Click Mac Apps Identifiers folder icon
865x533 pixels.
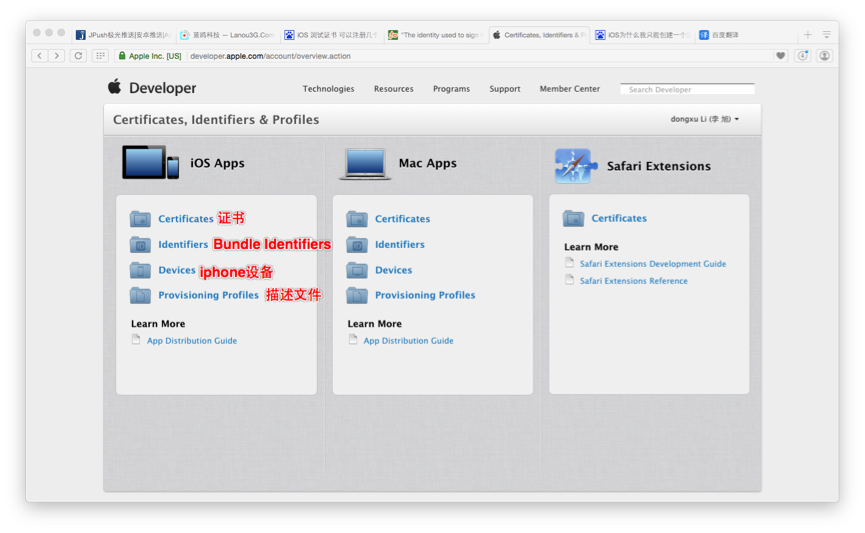(357, 244)
